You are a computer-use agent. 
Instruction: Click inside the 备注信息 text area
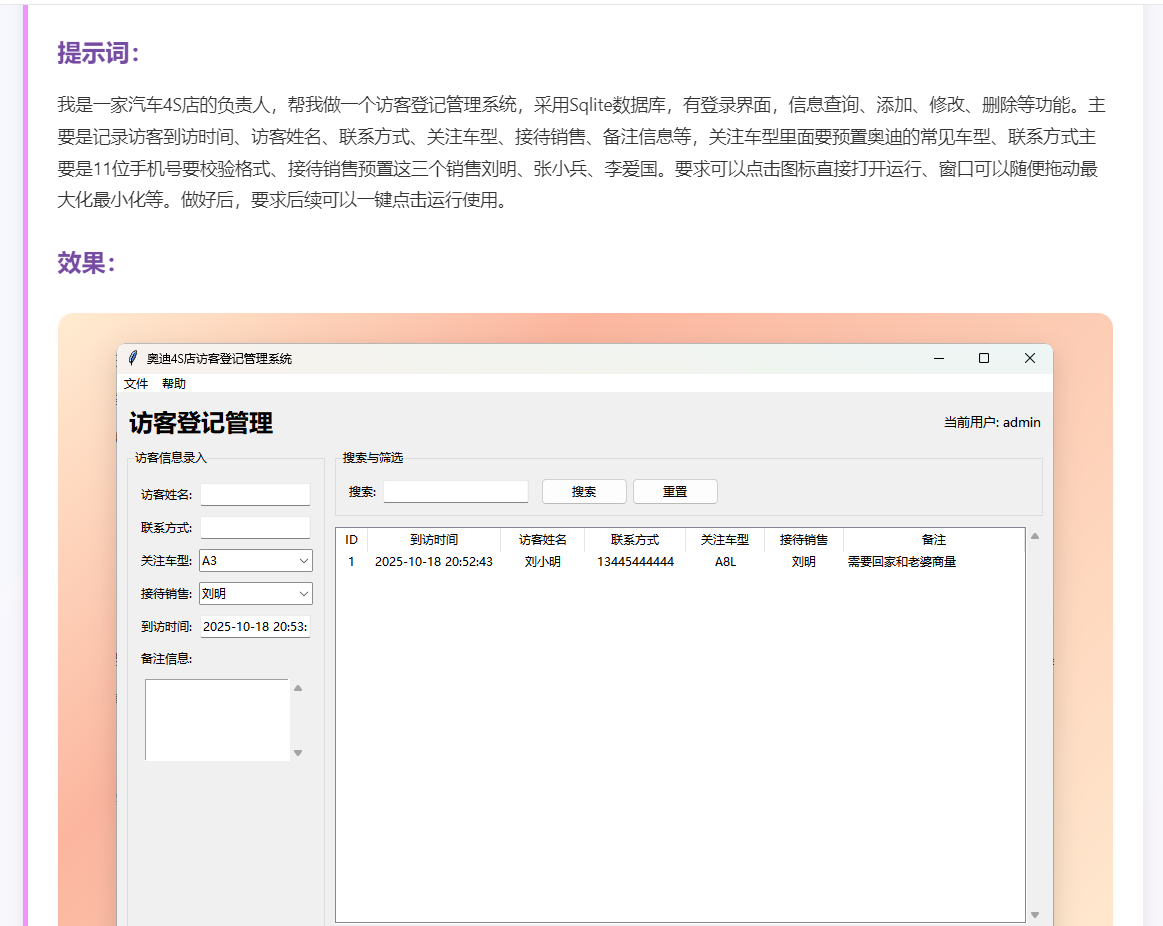point(217,719)
